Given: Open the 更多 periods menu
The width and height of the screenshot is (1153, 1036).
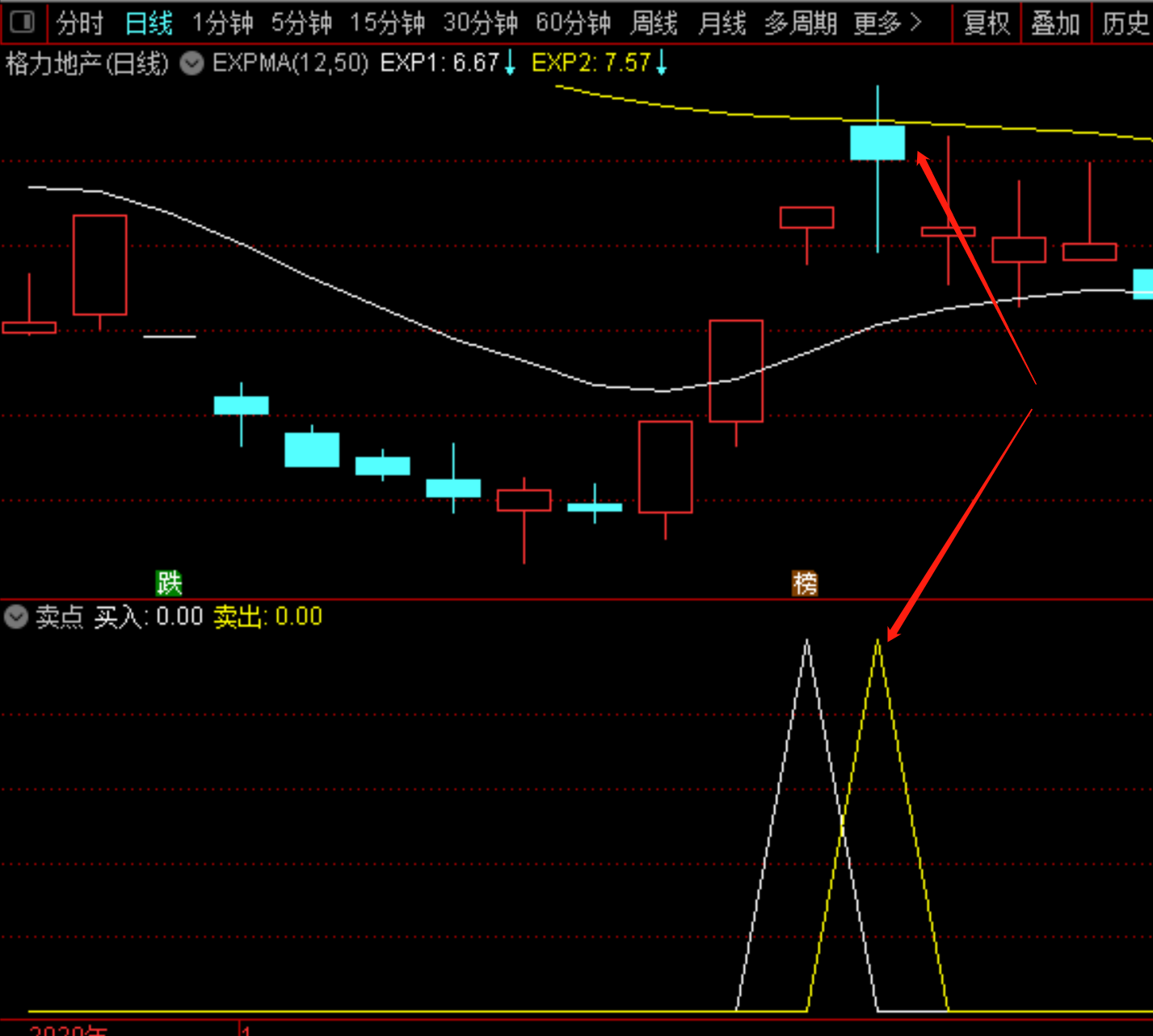Looking at the screenshot, I should pos(887,23).
